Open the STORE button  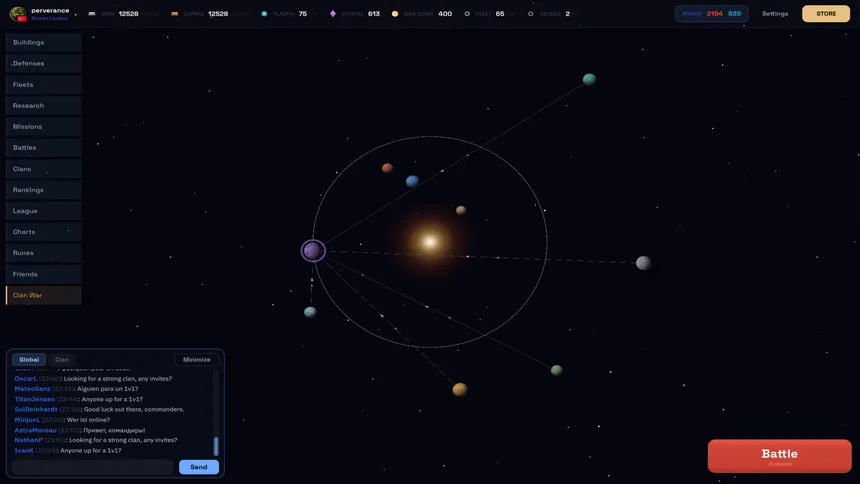(x=826, y=14)
